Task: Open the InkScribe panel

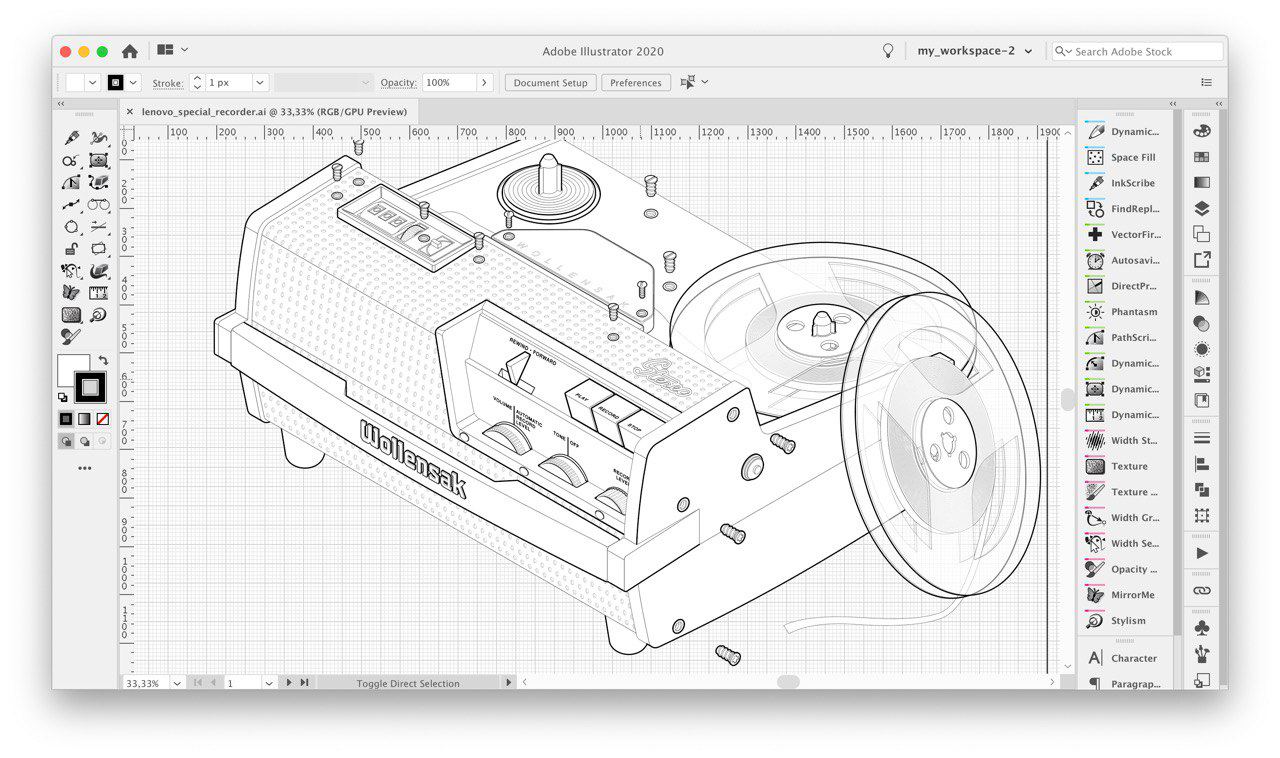Action: (x=1121, y=183)
